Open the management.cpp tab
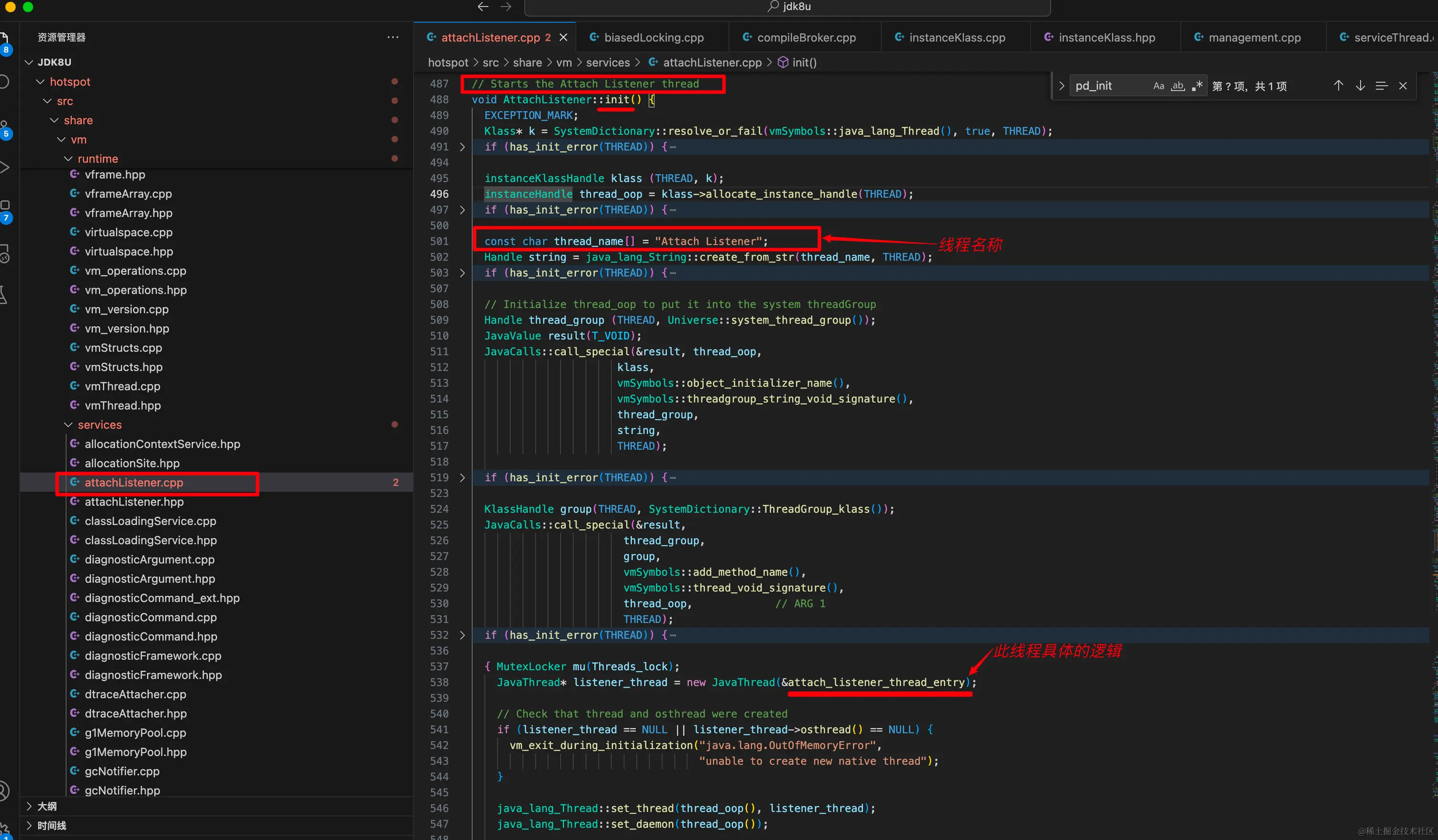Viewport: 1438px width, 840px height. coord(1253,37)
